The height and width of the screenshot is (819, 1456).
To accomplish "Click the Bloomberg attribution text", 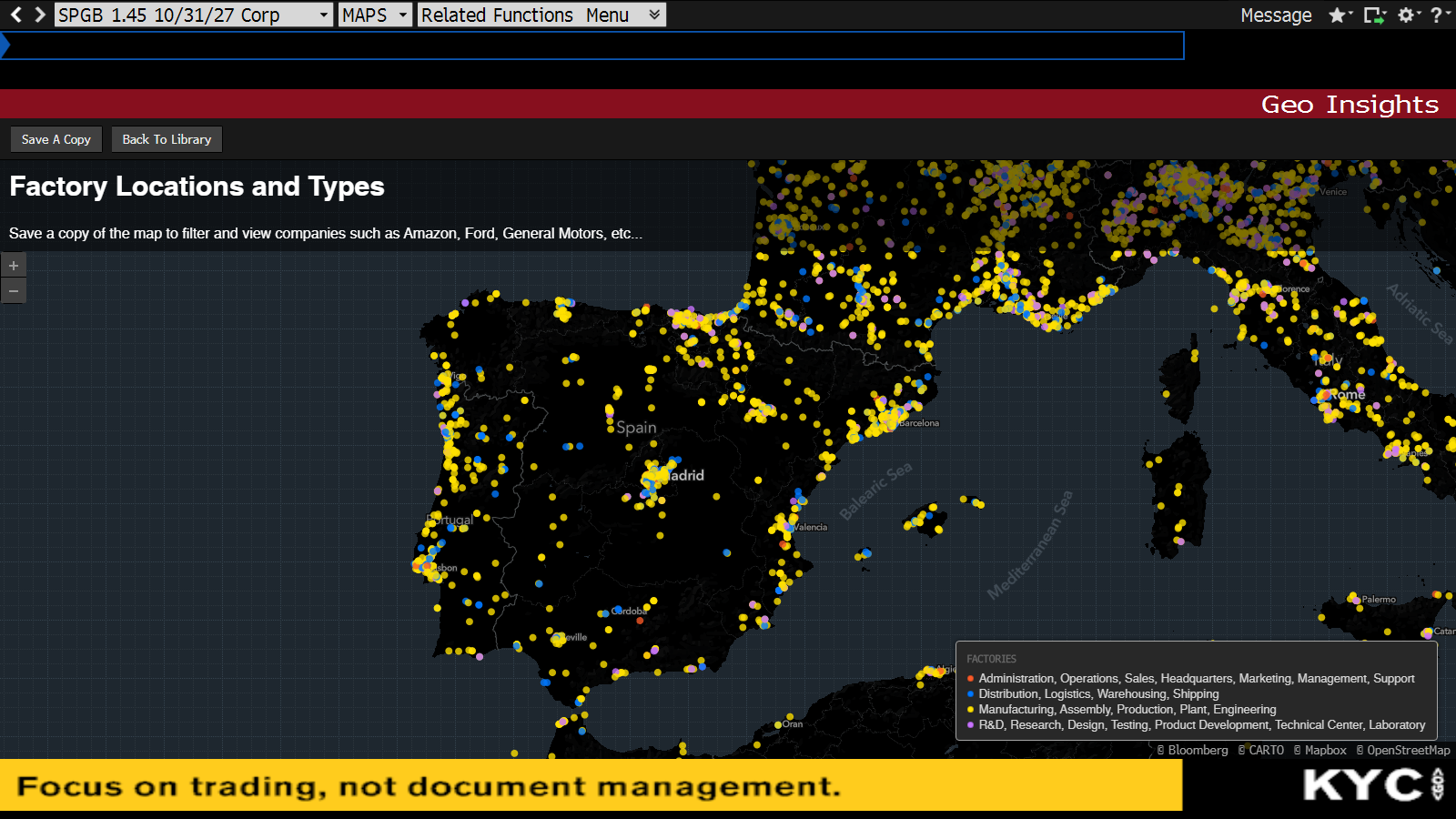I will coord(1193,751).
